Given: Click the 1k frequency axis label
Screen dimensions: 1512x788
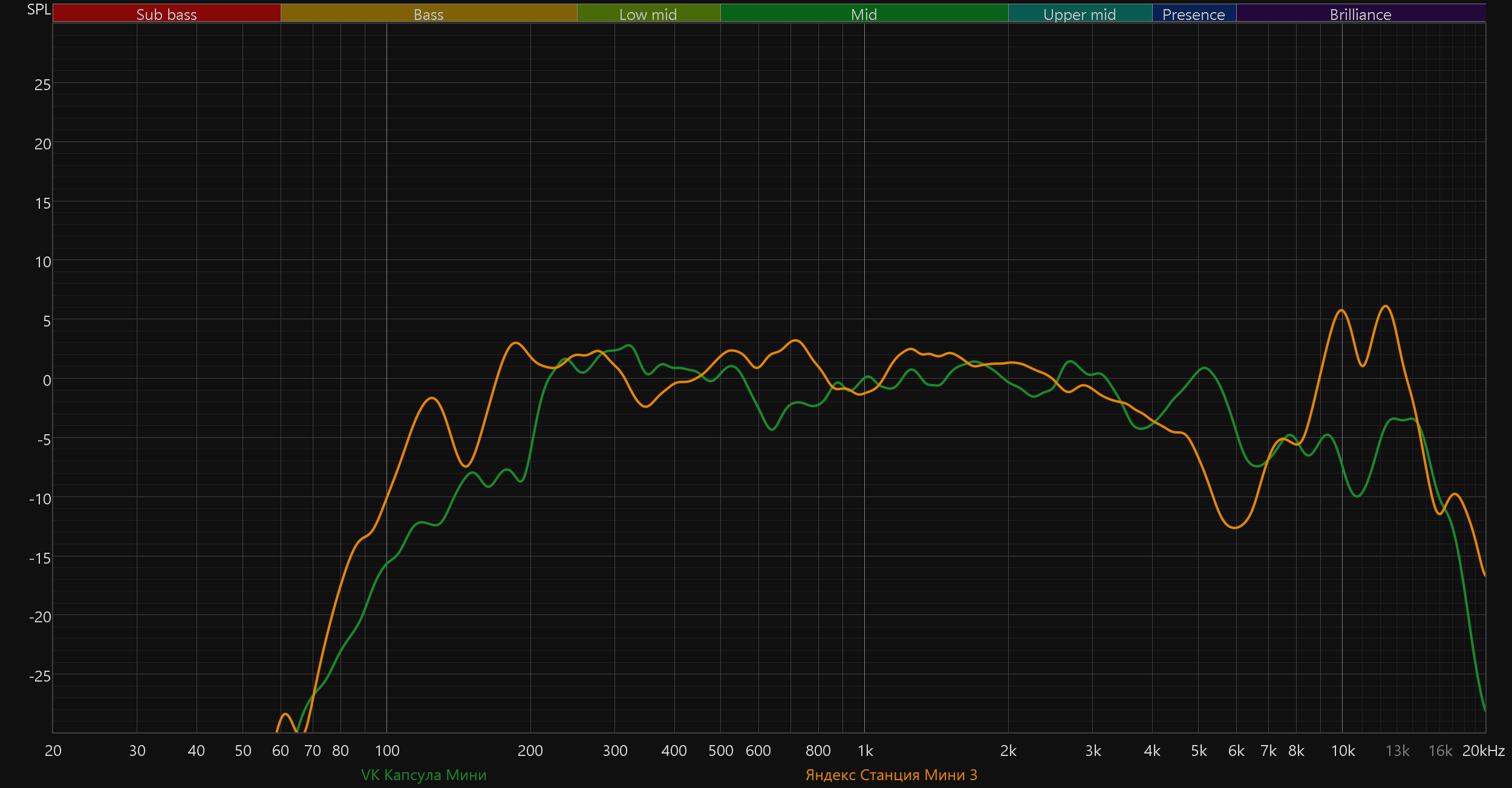Looking at the screenshot, I should click(865, 751).
